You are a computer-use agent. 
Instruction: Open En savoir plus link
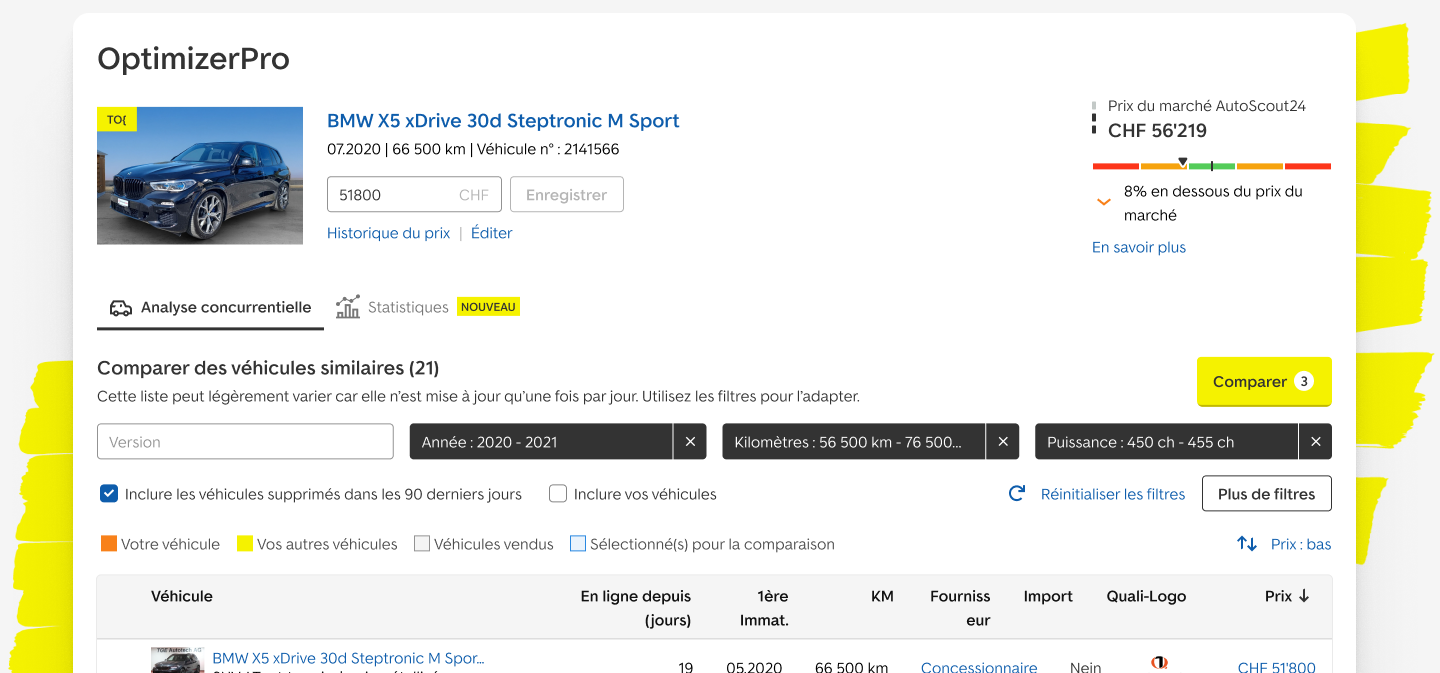1139,247
